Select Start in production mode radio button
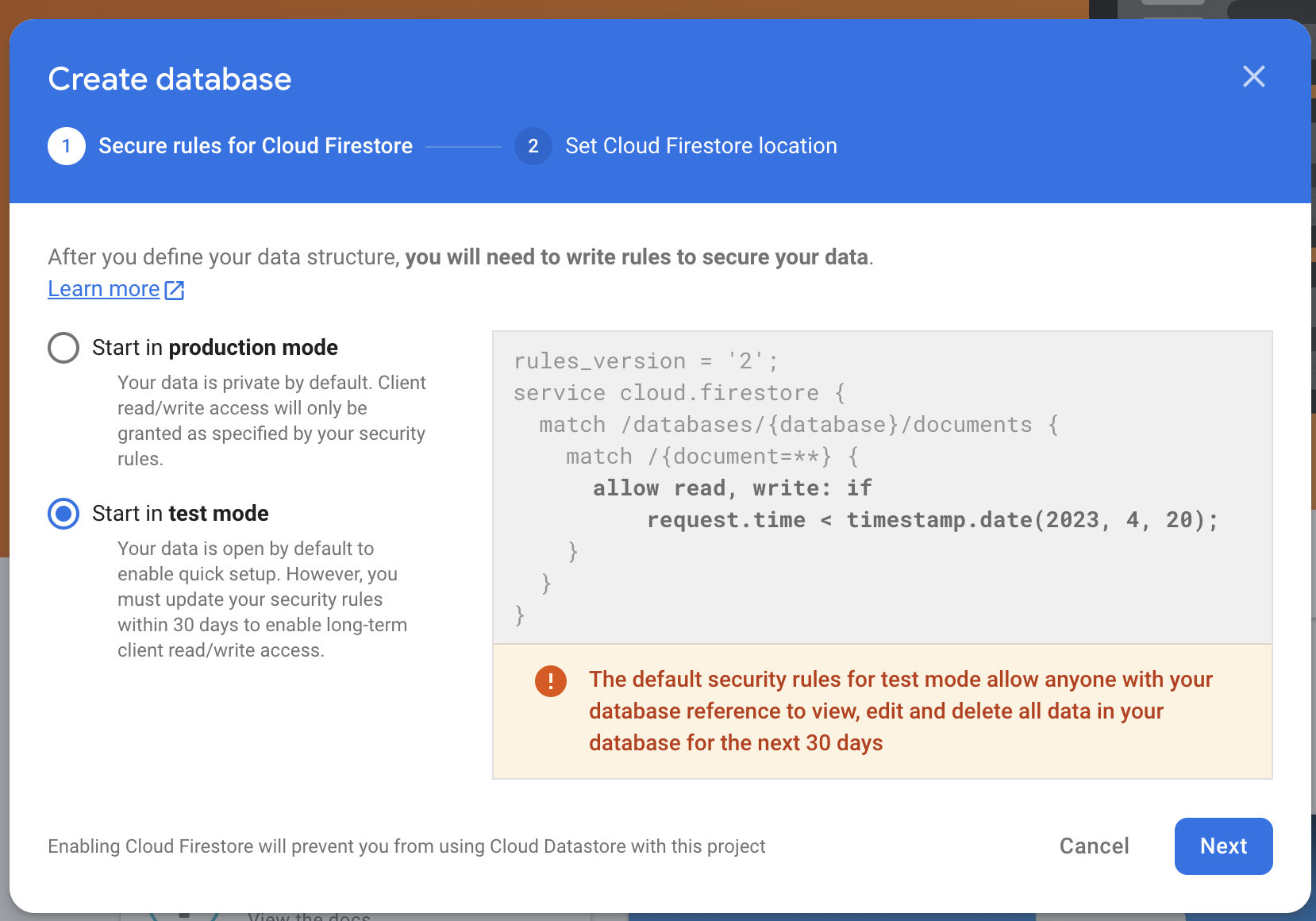The height and width of the screenshot is (921, 1316). [63, 348]
